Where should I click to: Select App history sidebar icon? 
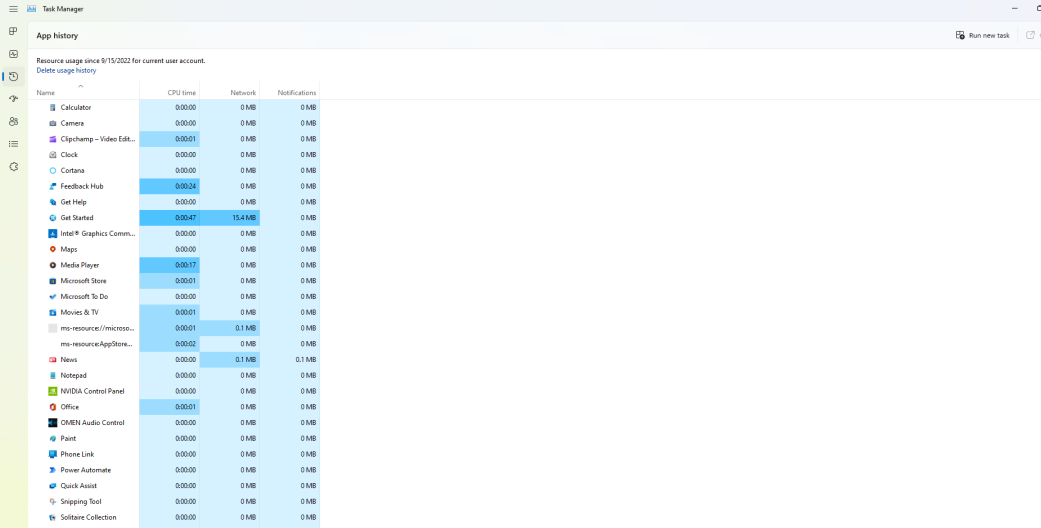coord(13,76)
